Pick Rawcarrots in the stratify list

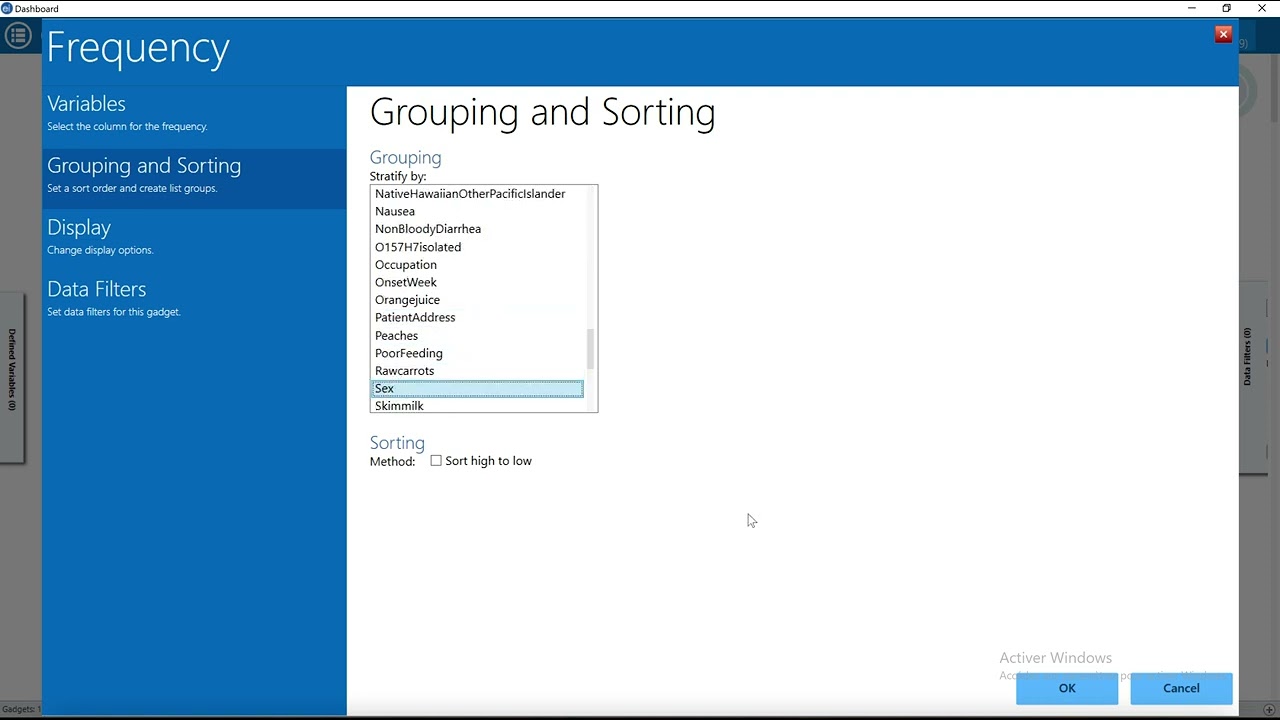477,371
